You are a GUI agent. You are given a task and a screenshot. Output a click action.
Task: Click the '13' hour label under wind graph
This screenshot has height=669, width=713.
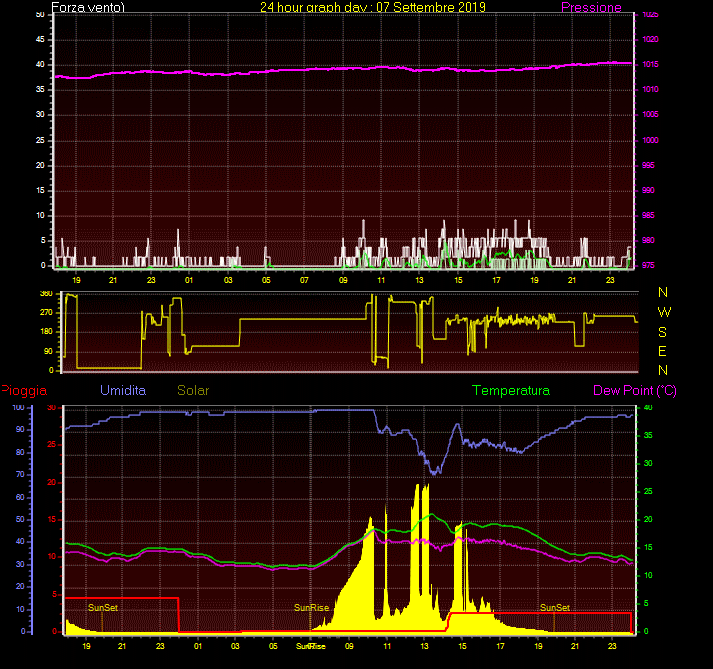(x=419, y=280)
